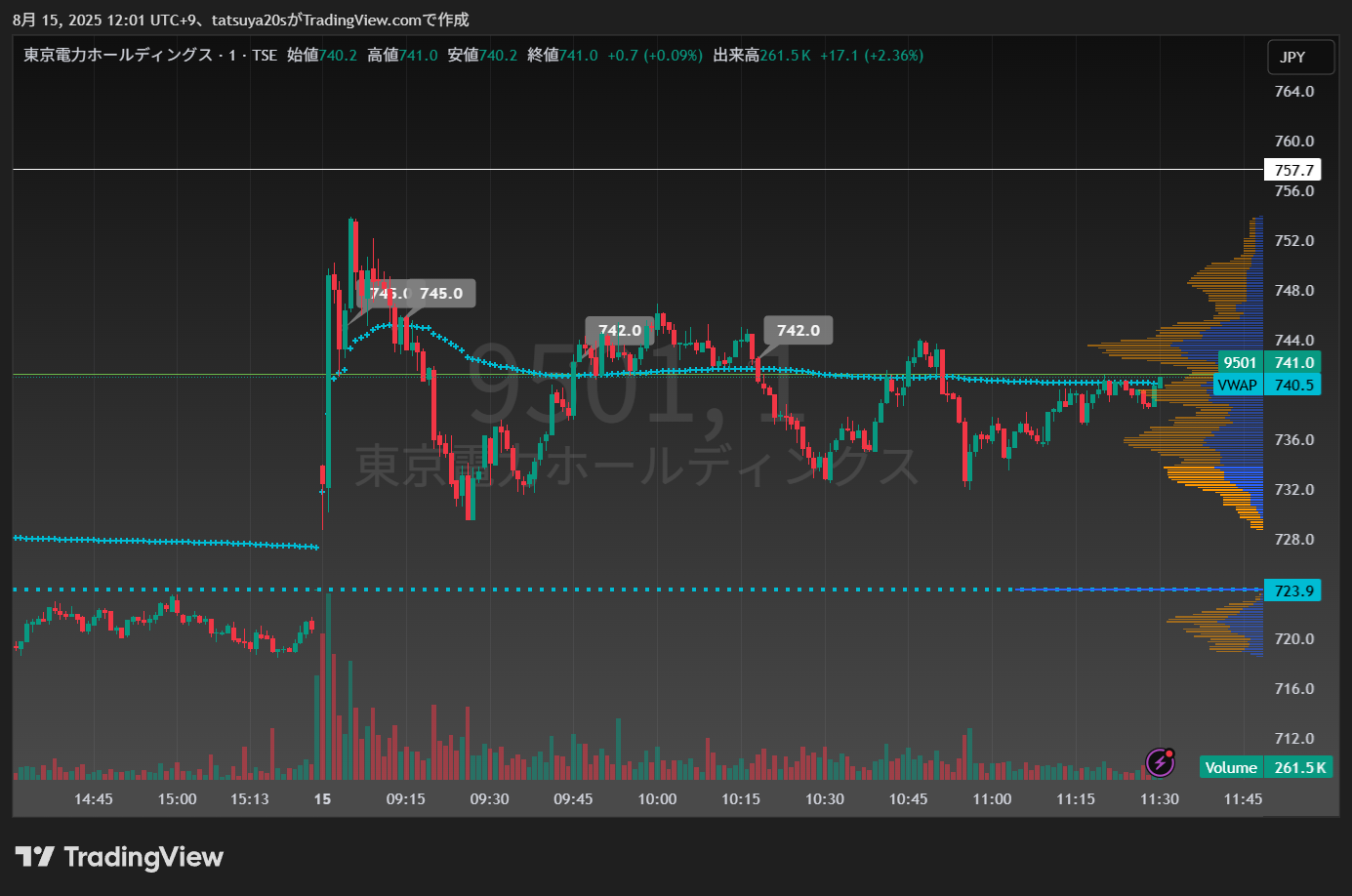
Task: Click the 744.0 price axis tick
Action: (1294, 341)
